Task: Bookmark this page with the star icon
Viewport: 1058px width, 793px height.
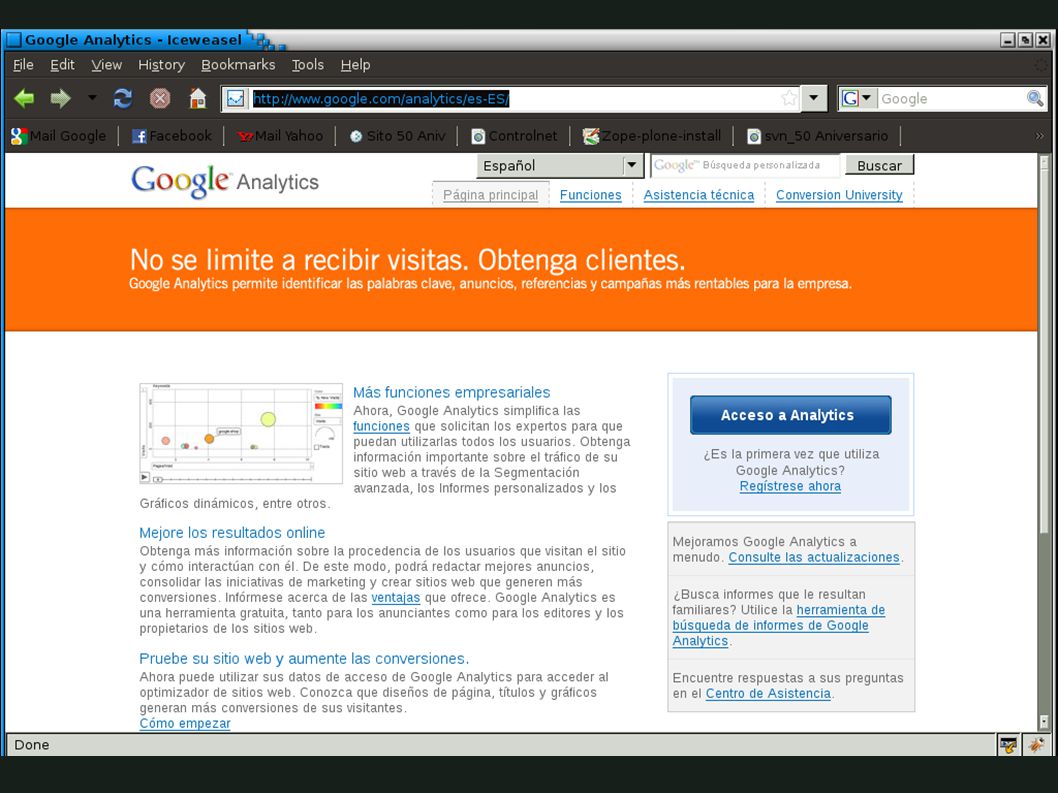Action: [789, 99]
